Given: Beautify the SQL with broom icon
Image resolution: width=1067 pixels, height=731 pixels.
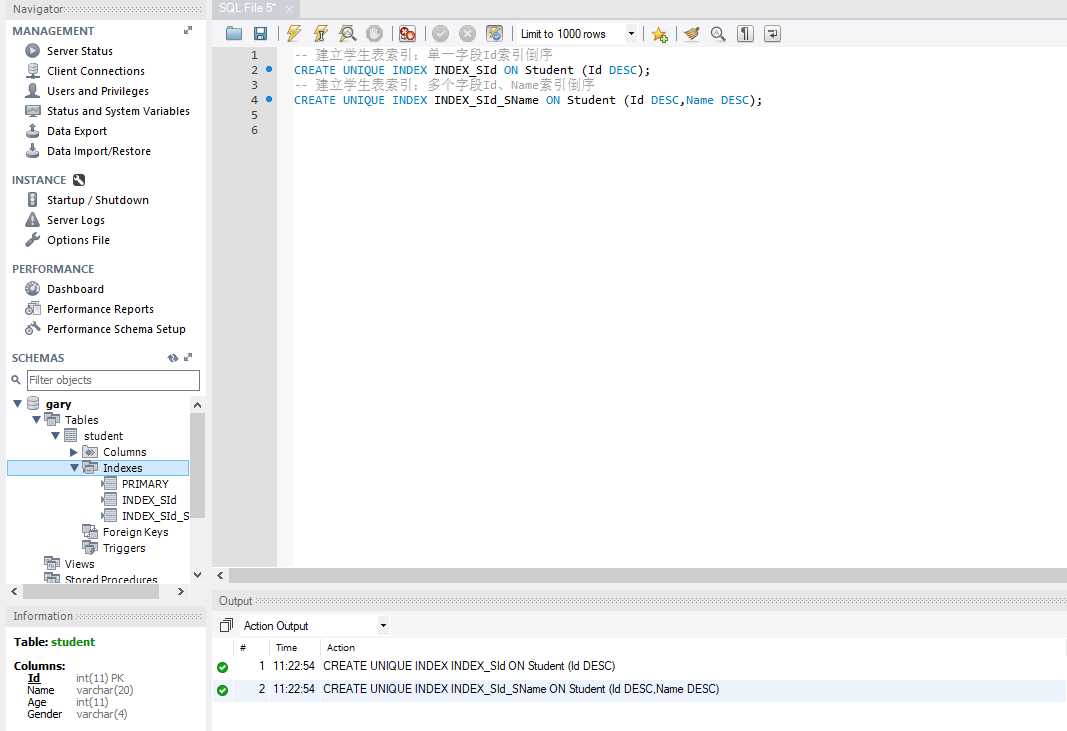Looking at the screenshot, I should 692,33.
